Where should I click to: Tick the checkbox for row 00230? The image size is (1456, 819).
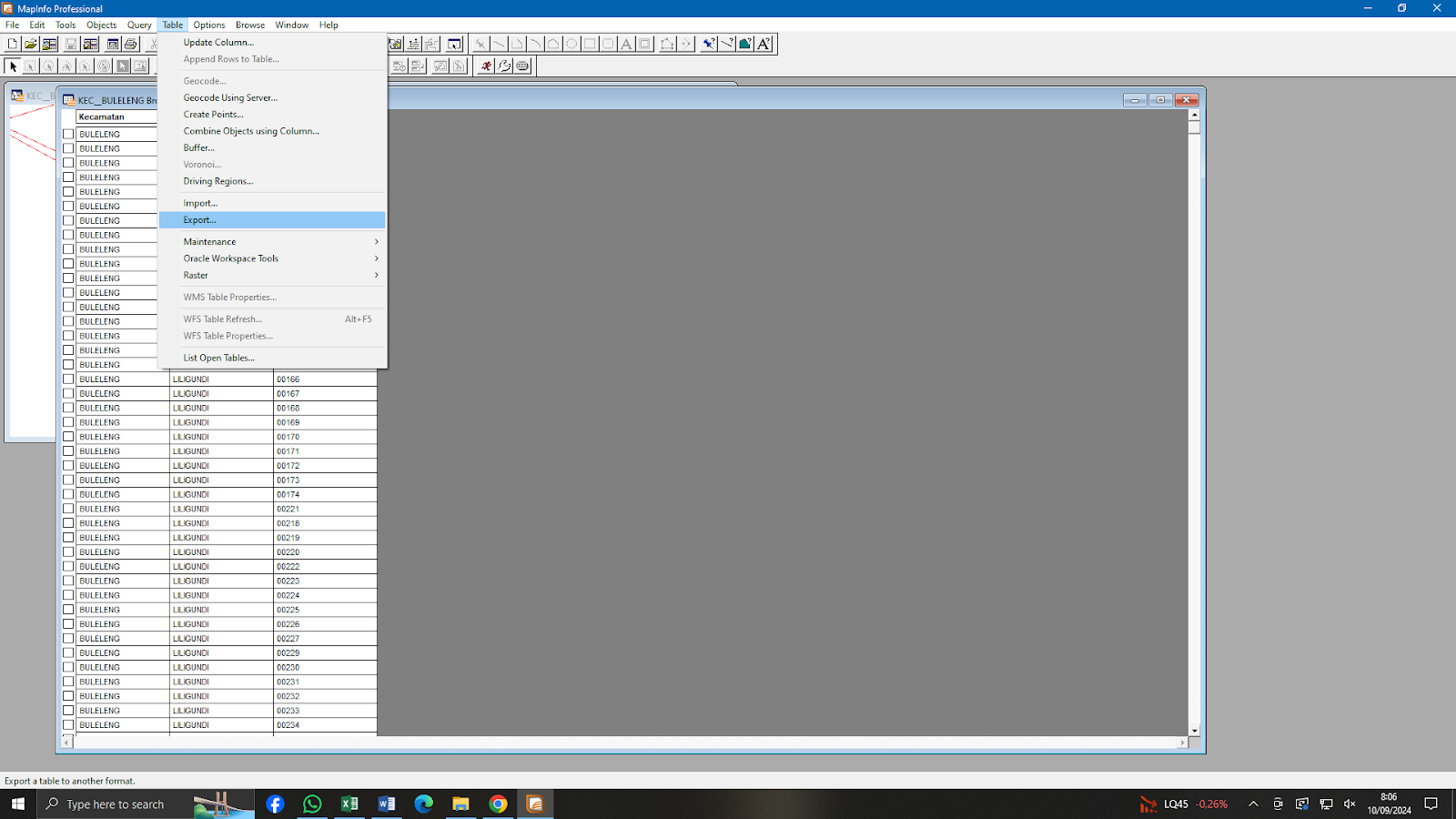[68, 667]
